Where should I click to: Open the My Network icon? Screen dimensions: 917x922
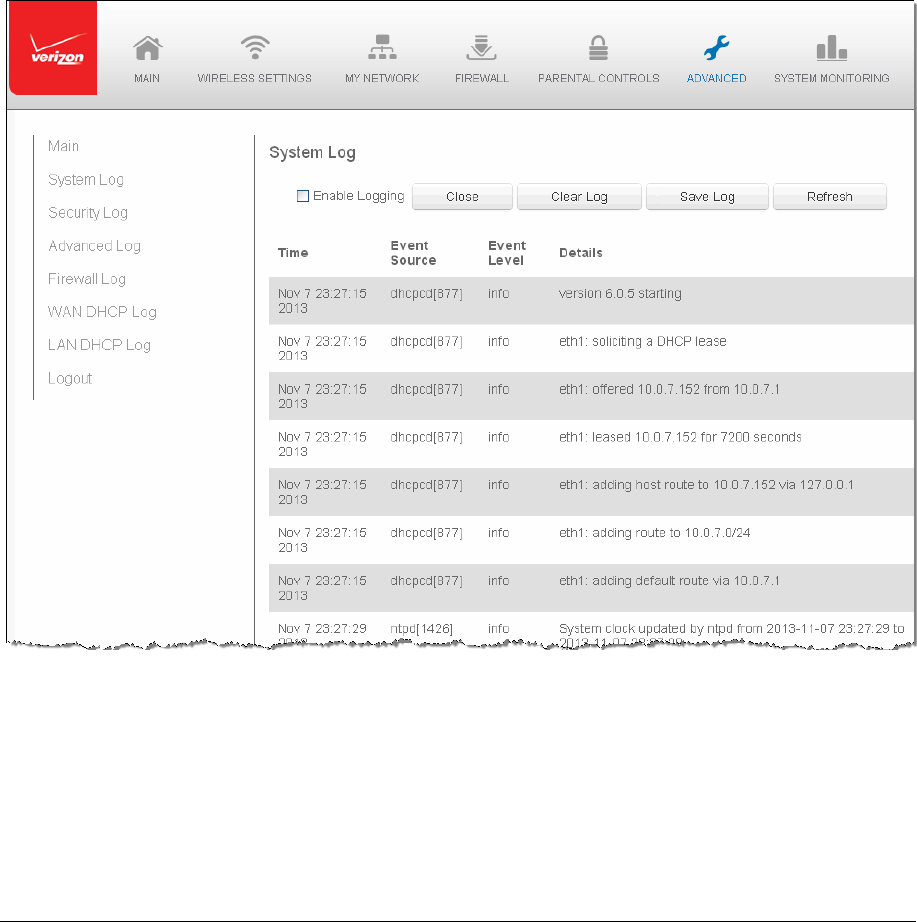point(382,48)
